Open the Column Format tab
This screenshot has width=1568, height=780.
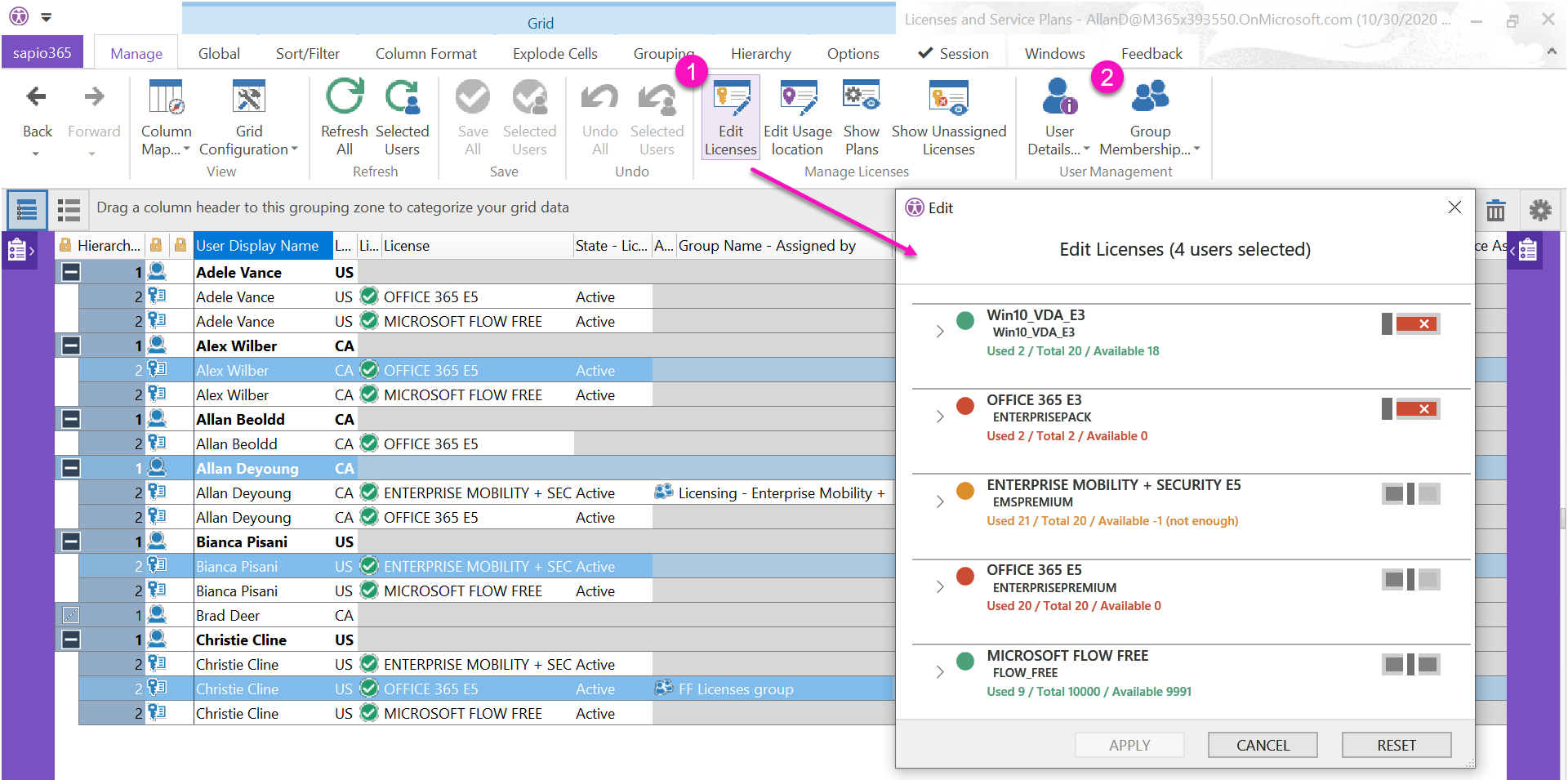click(425, 54)
